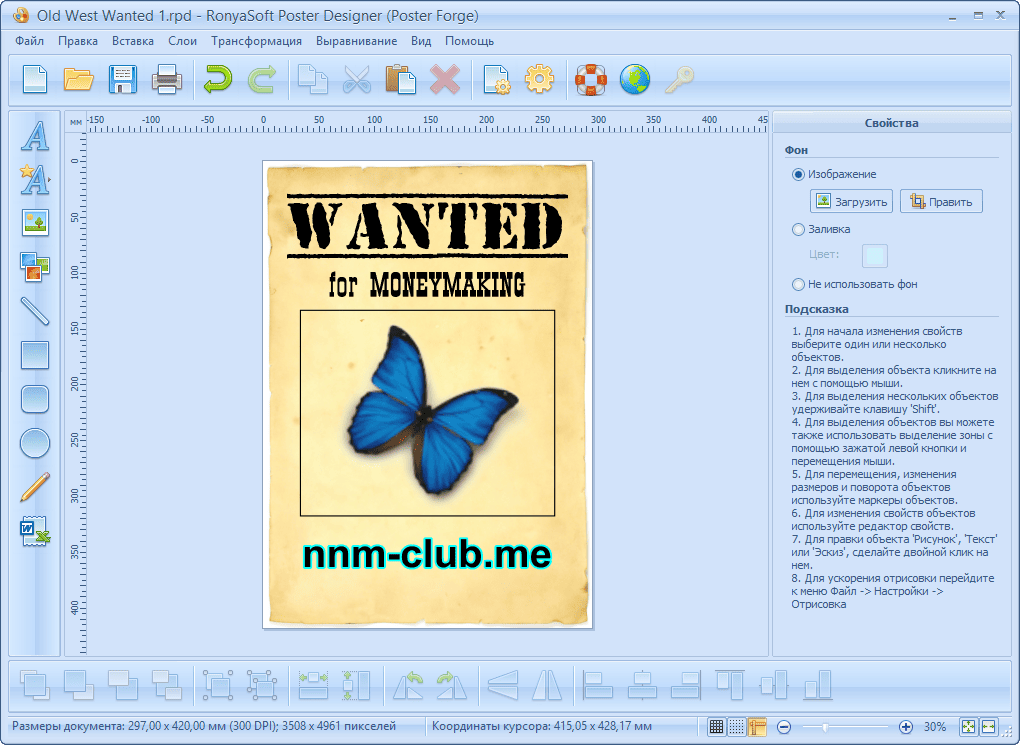Create a new document from the toolbar
The width and height of the screenshot is (1020, 745).
pyautogui.click(x=34, y=79)
